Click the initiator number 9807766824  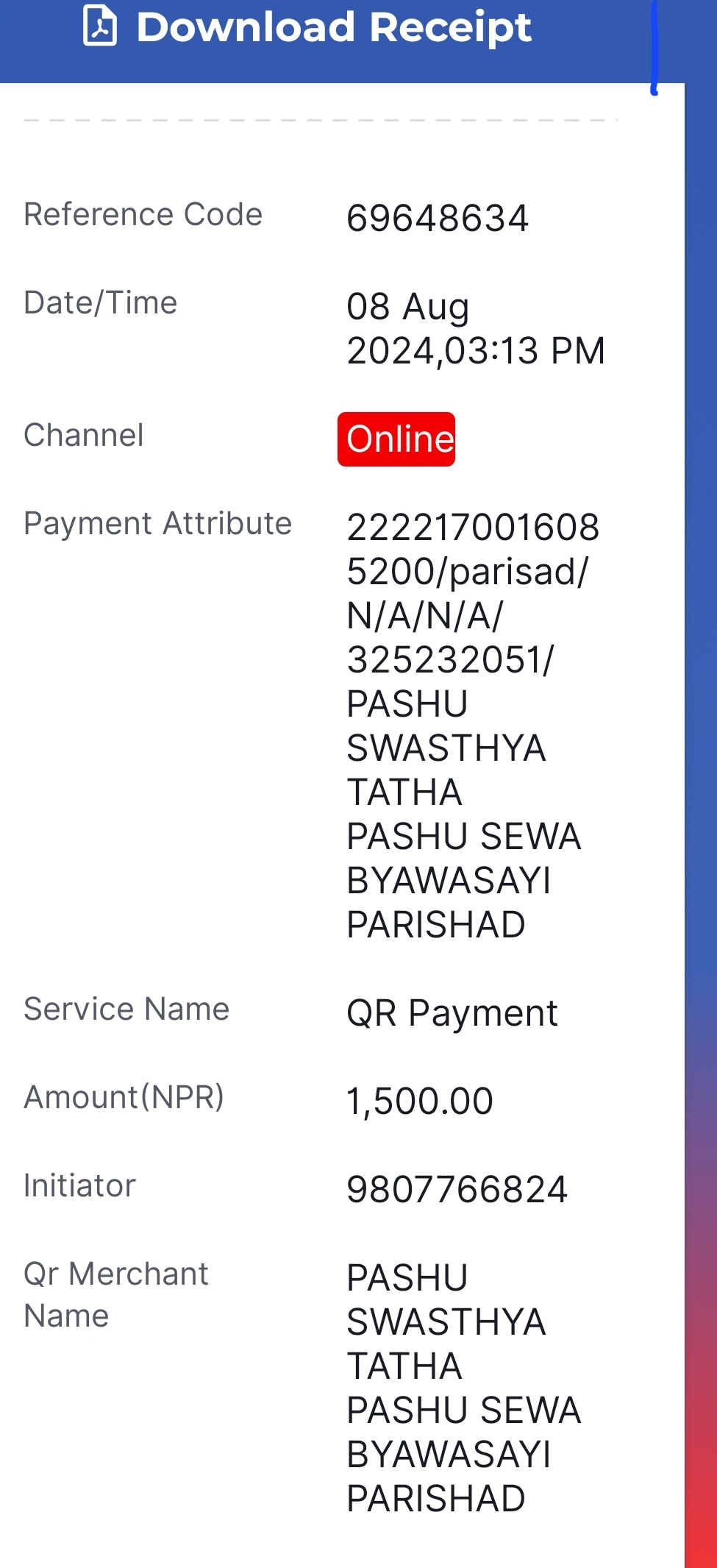pyautogui.click(x=457, y=1190)
